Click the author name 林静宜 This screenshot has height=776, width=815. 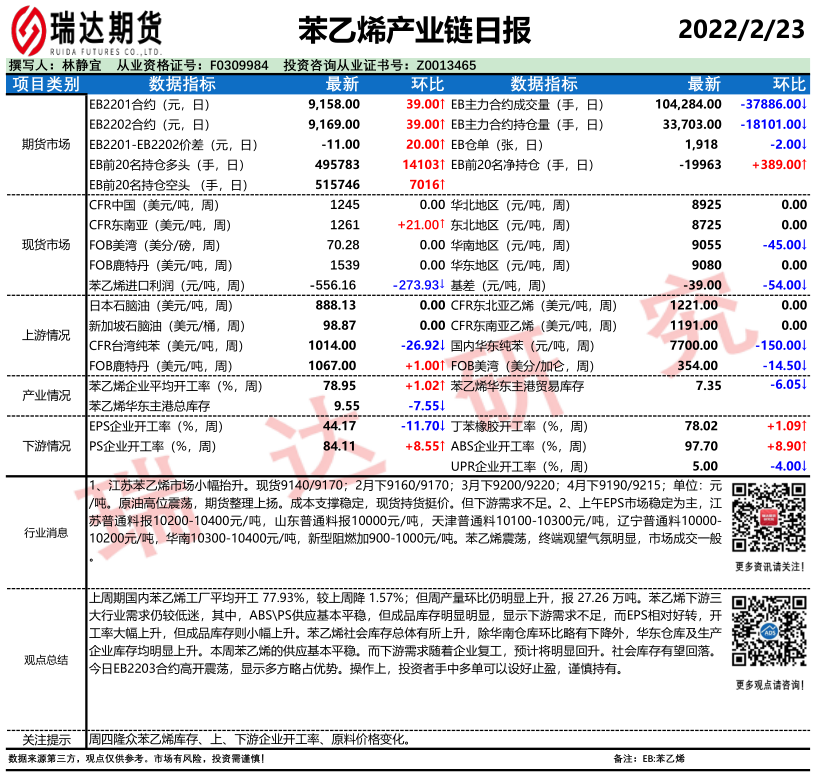pos(81,65)
